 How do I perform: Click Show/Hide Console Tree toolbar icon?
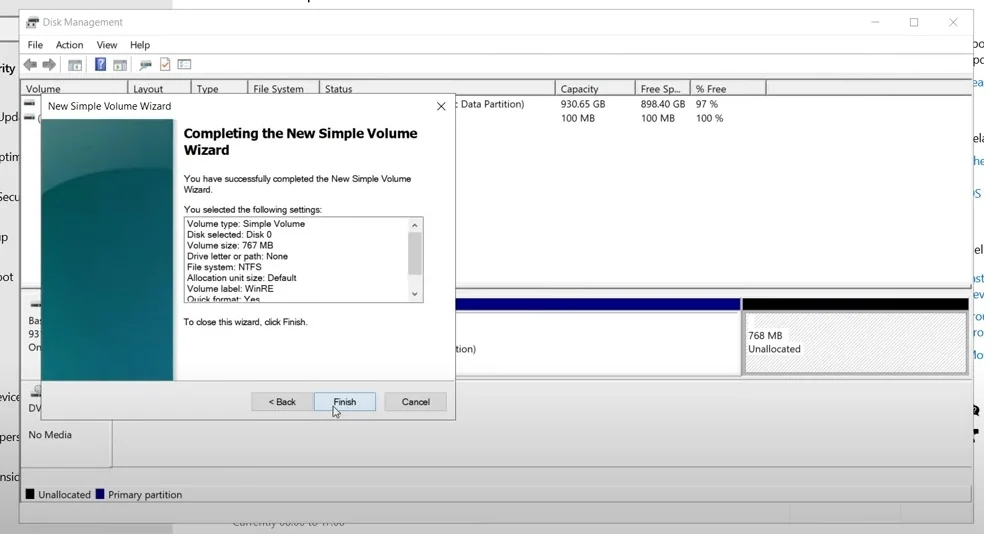75,64
